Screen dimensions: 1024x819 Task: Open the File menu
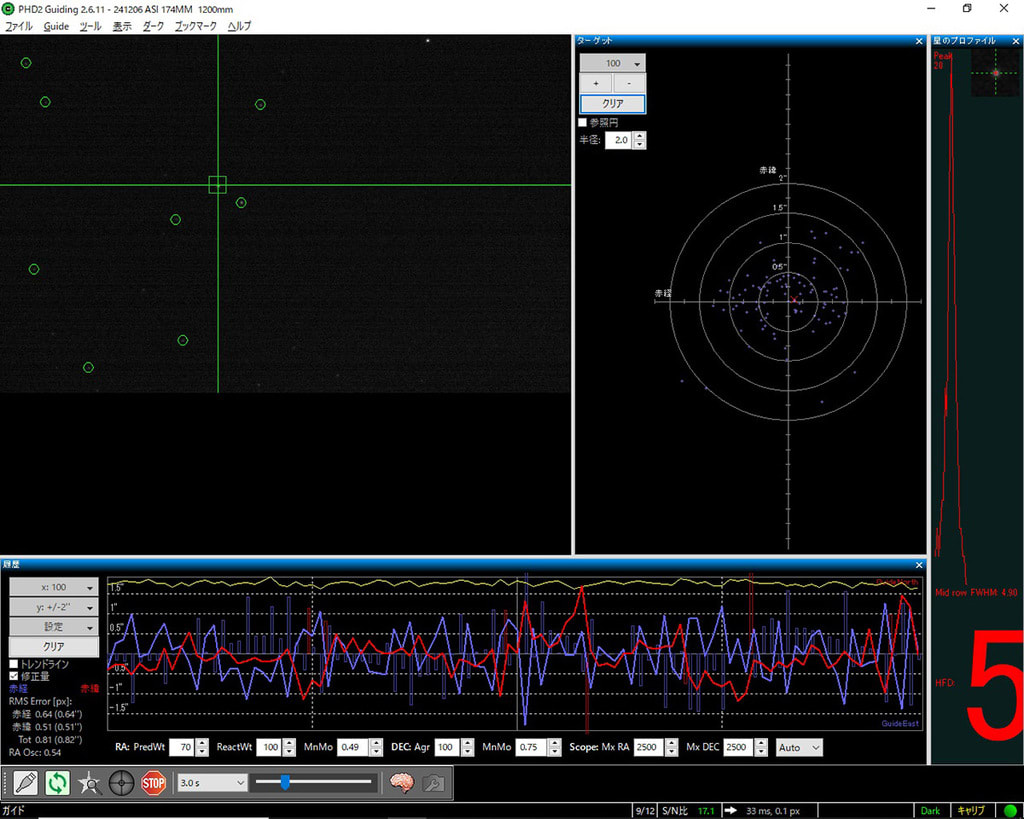[x=19, y=26]
